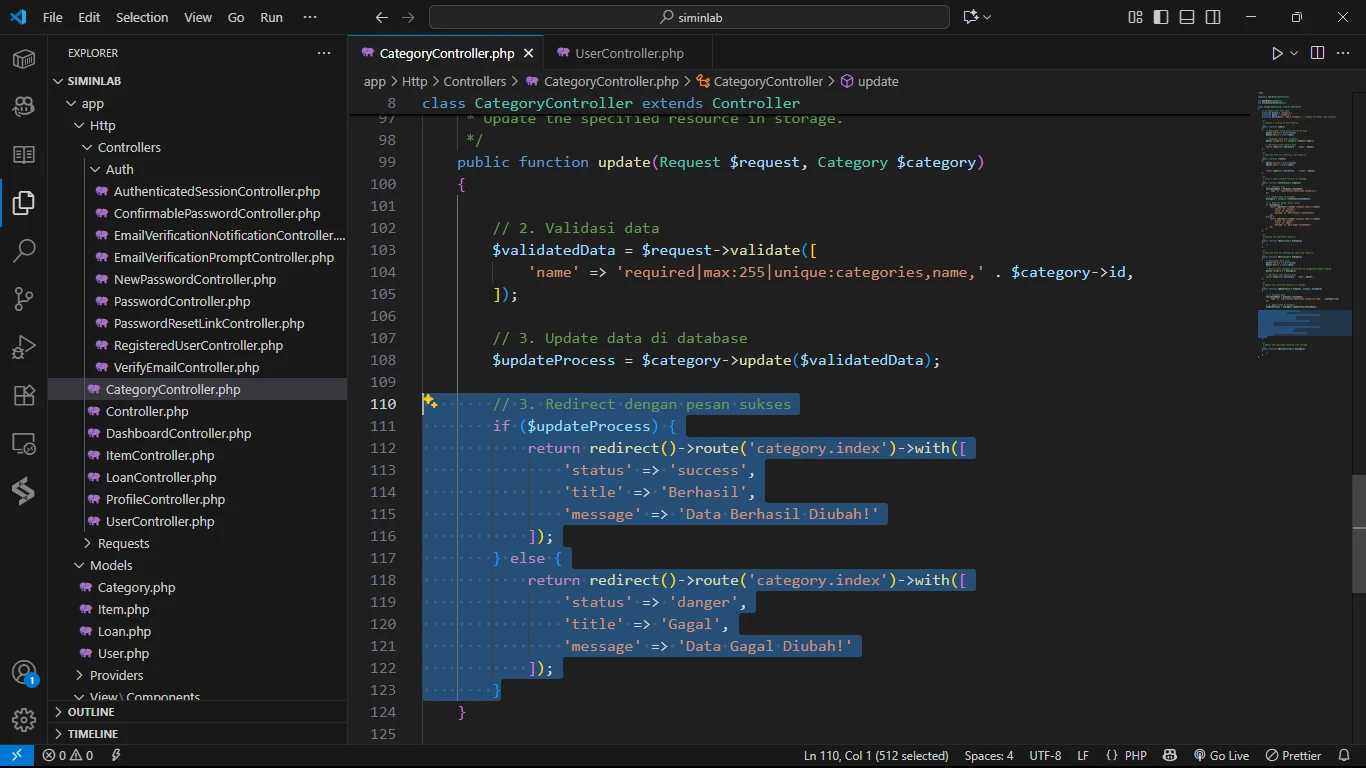Collapse the Auth folder
1366x768 pixels.
[x=119, y=169]
